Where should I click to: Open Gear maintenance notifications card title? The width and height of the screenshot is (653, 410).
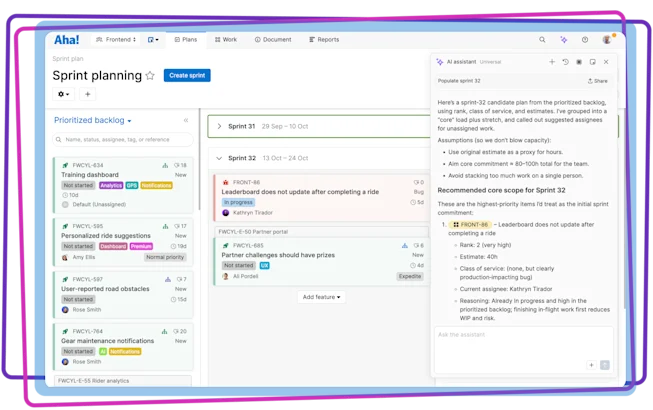107,341
